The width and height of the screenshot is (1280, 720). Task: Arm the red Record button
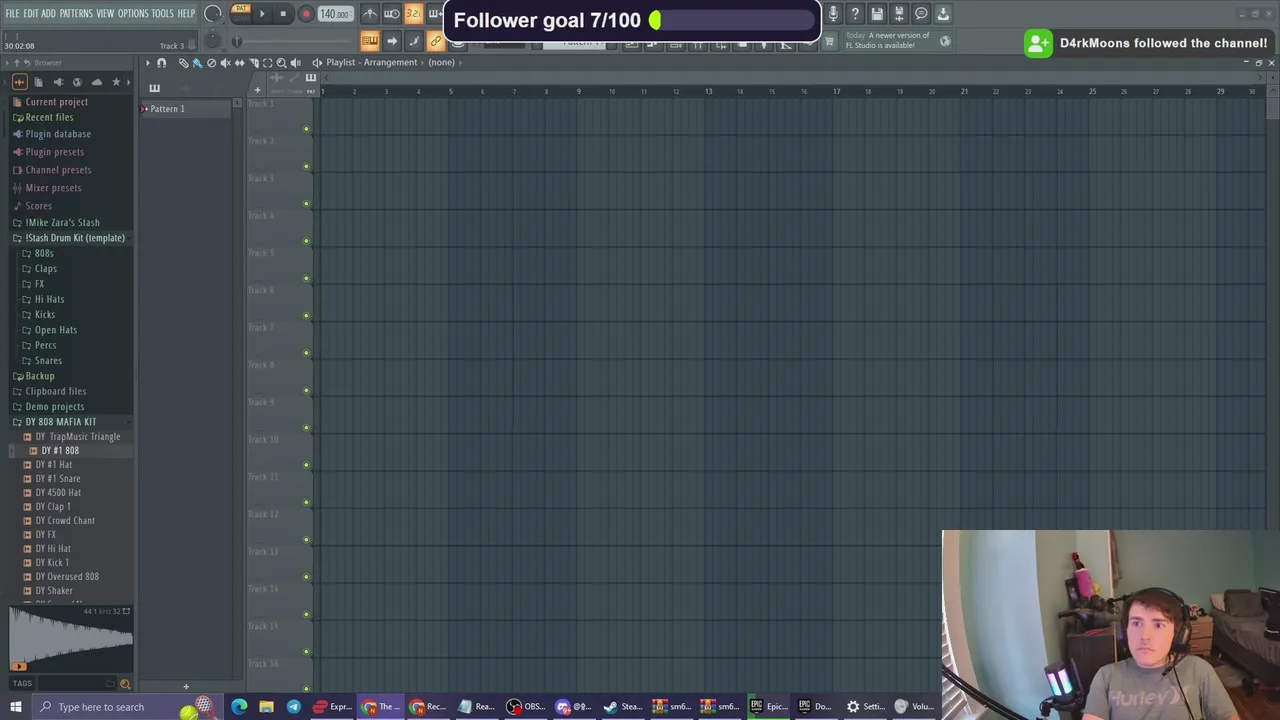(306, 14)
